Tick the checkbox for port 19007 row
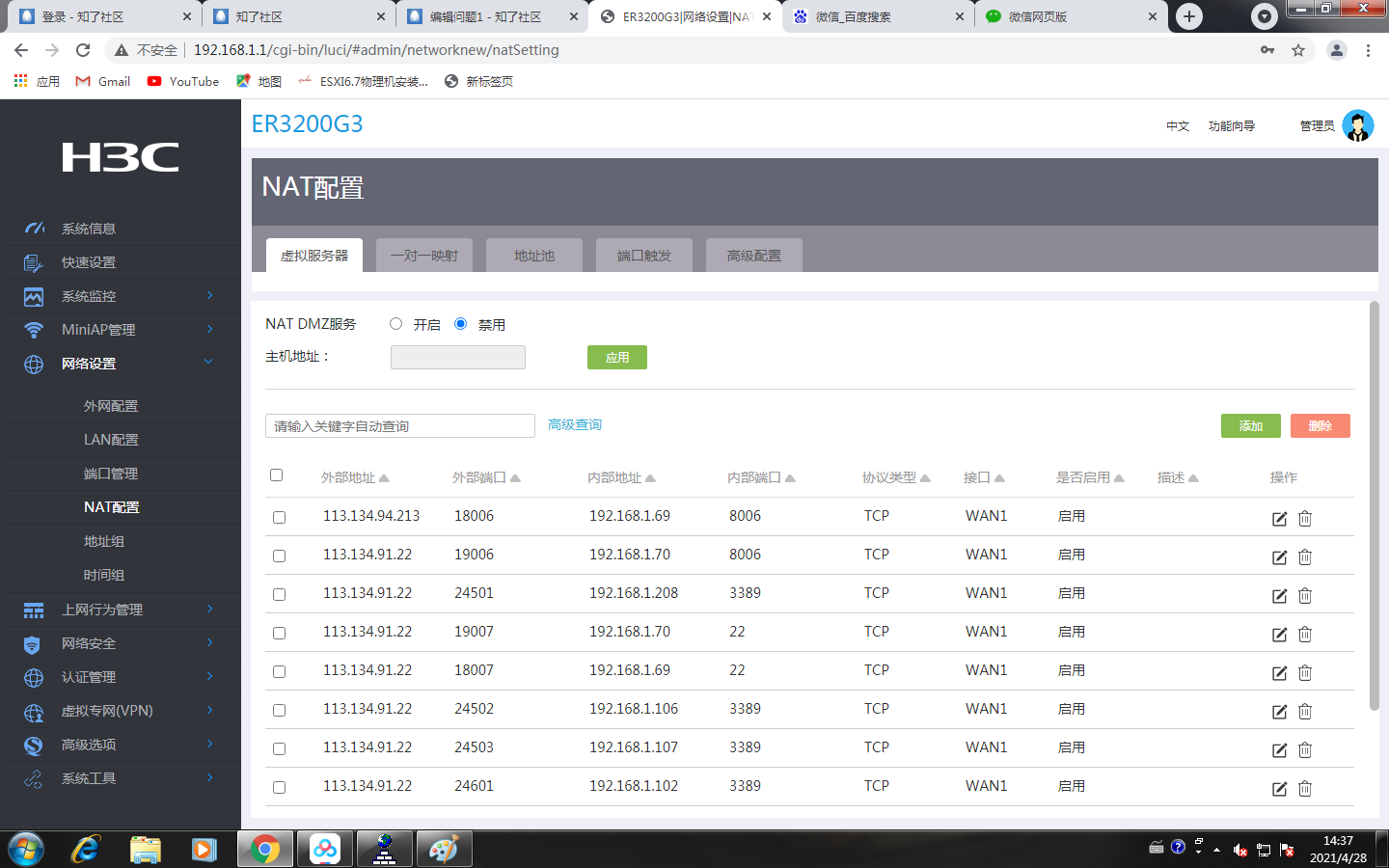This screenshot has height=868, width=1389. (x=280, y=634)
